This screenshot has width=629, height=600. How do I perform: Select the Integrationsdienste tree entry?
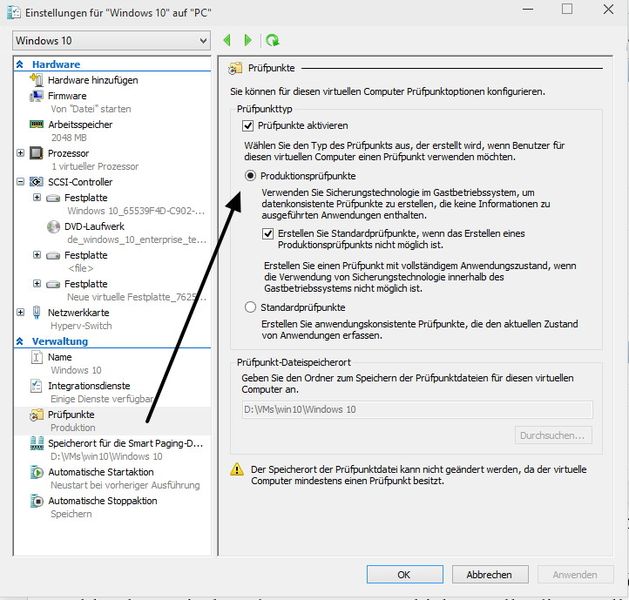(89, 386)
